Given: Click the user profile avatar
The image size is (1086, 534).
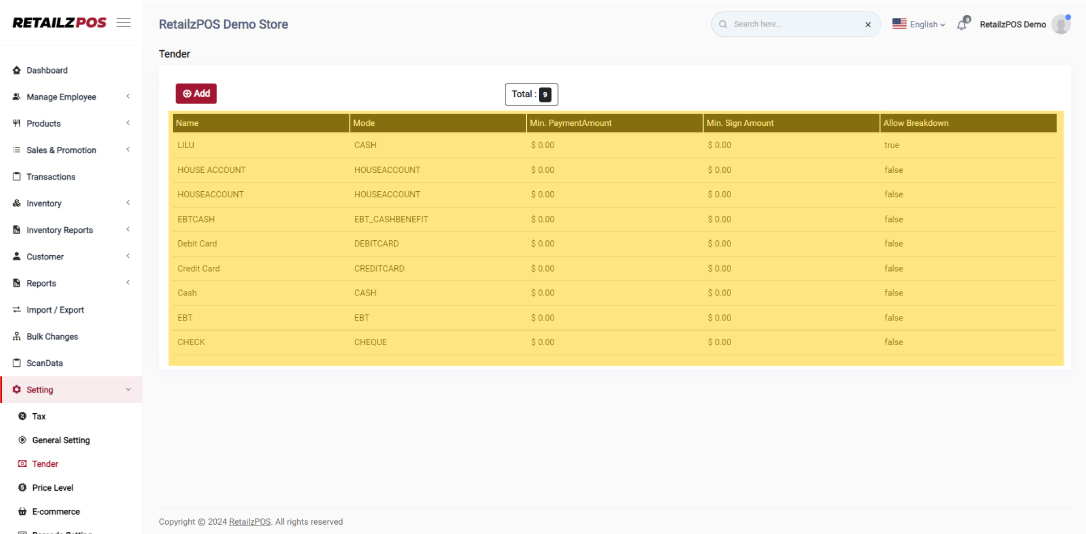Looking at the screenshot, I should [x=1060, y=25].
